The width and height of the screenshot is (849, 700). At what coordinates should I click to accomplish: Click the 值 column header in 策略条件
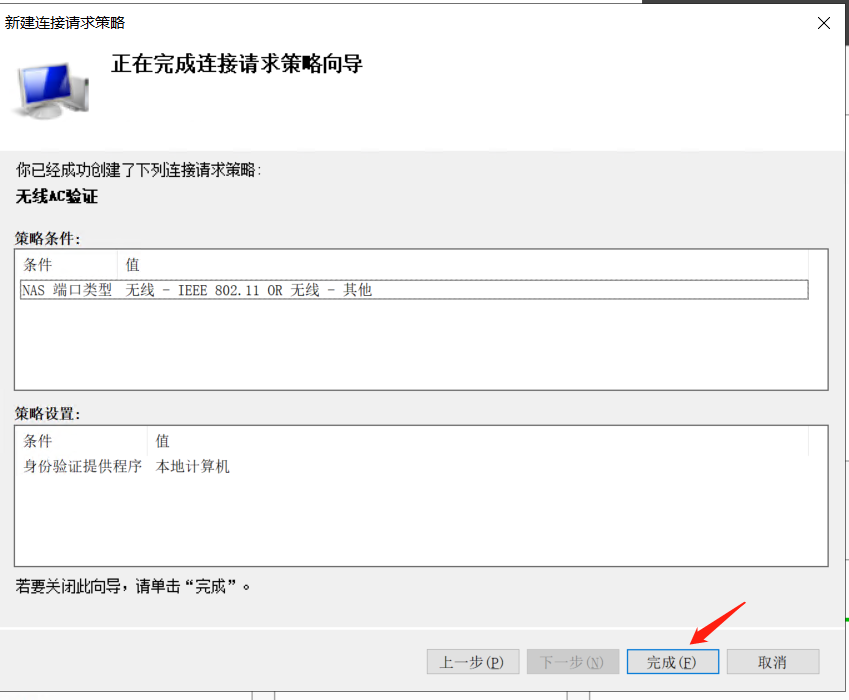463,265
